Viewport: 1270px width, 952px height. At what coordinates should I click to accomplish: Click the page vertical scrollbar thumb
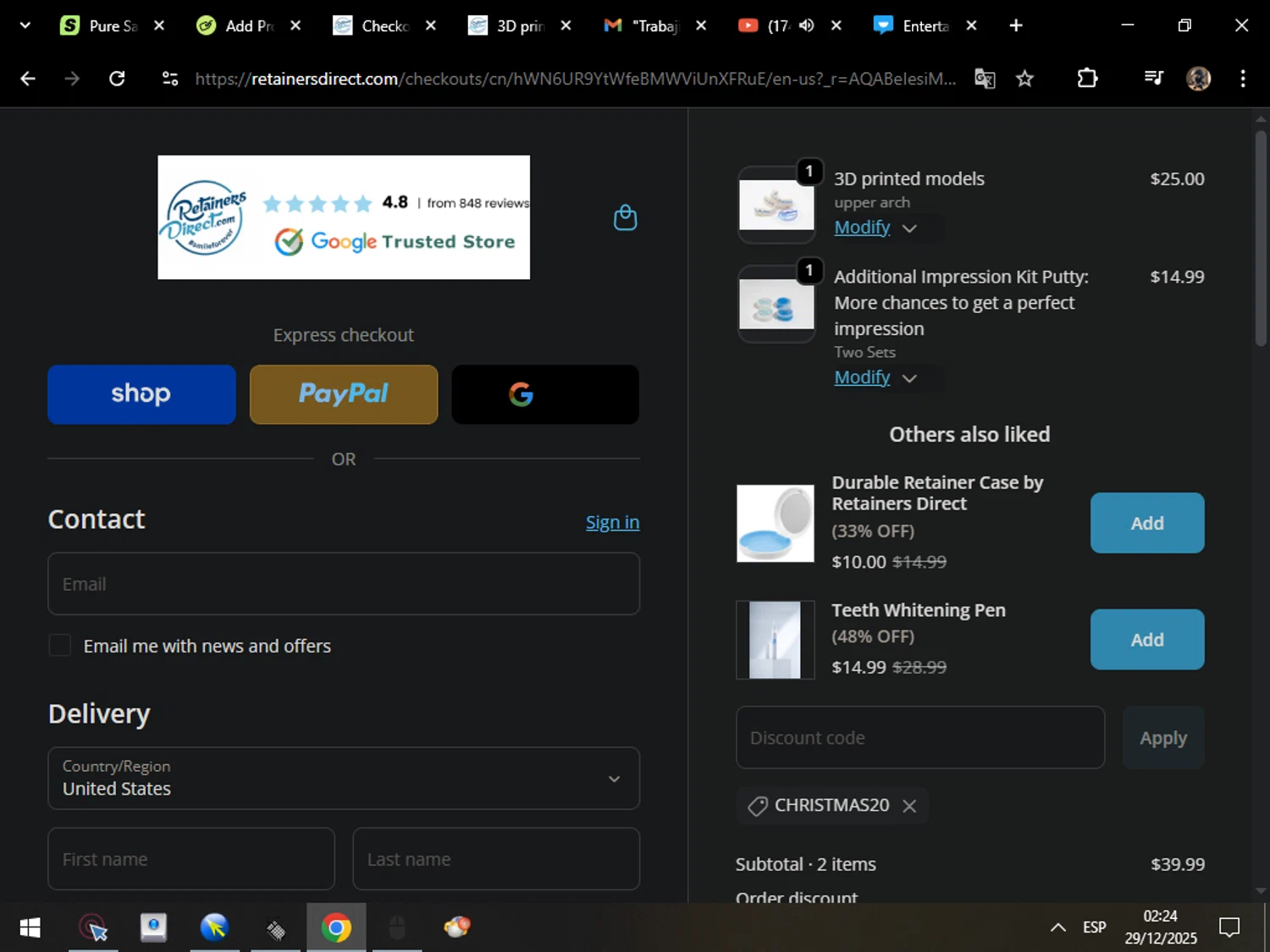pyautogui.click(x=1261, y=237)
